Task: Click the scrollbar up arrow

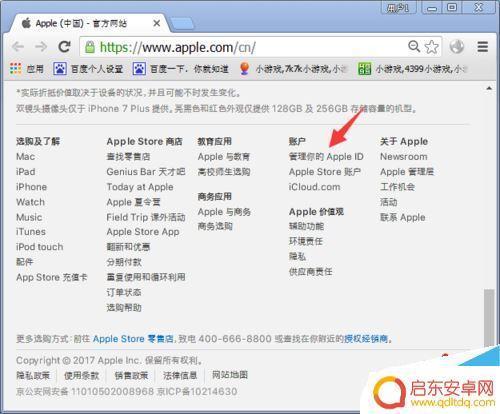Action: (489, 88)
